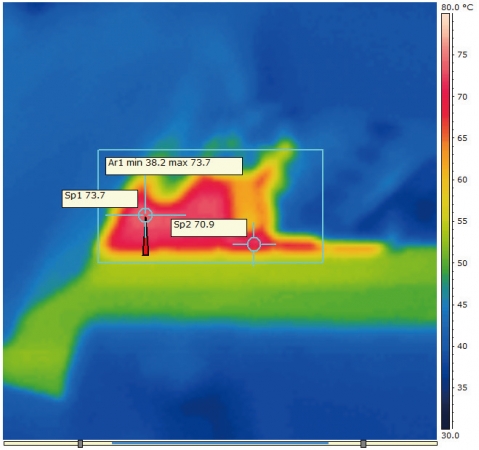Click the left handle on bottom range slider

coord(80,444)
